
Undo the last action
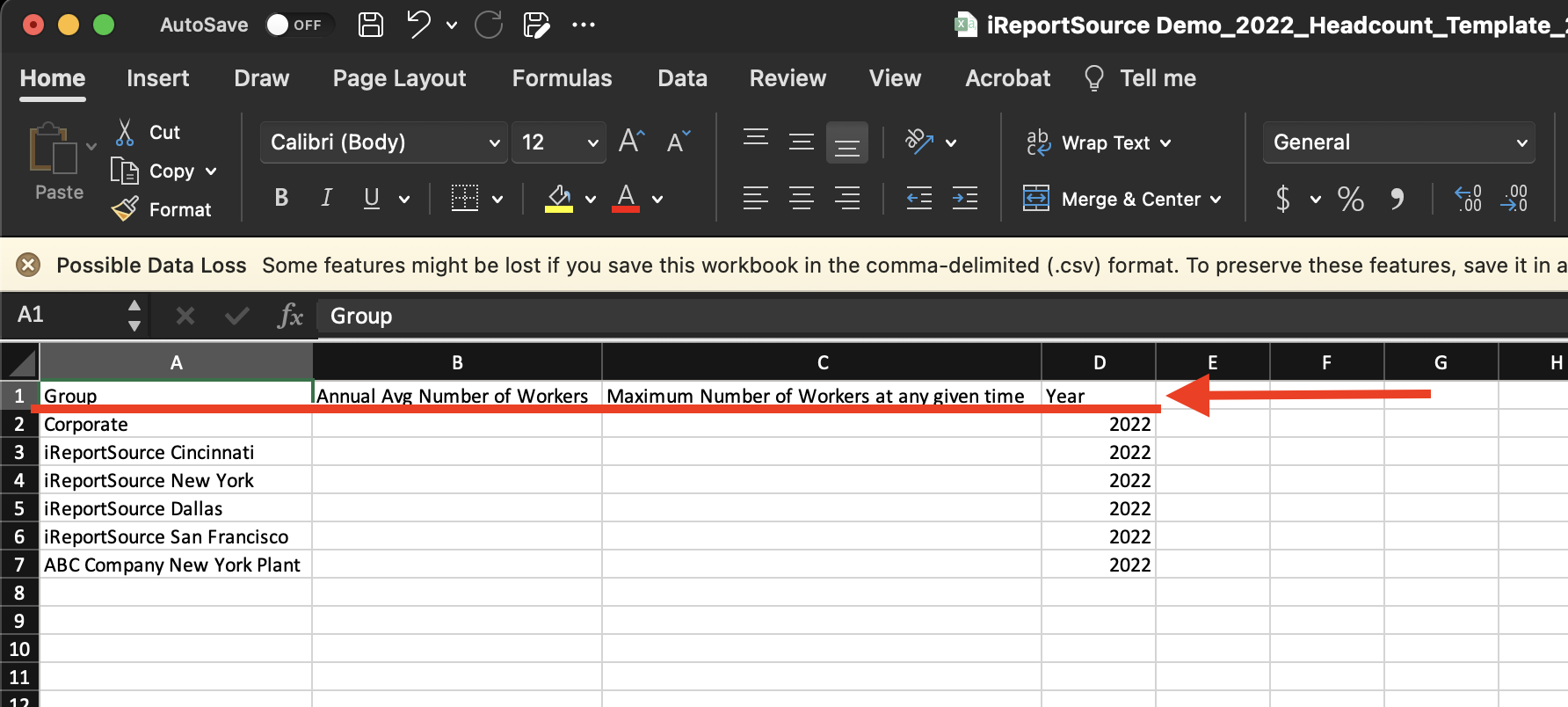click(418, 25)
